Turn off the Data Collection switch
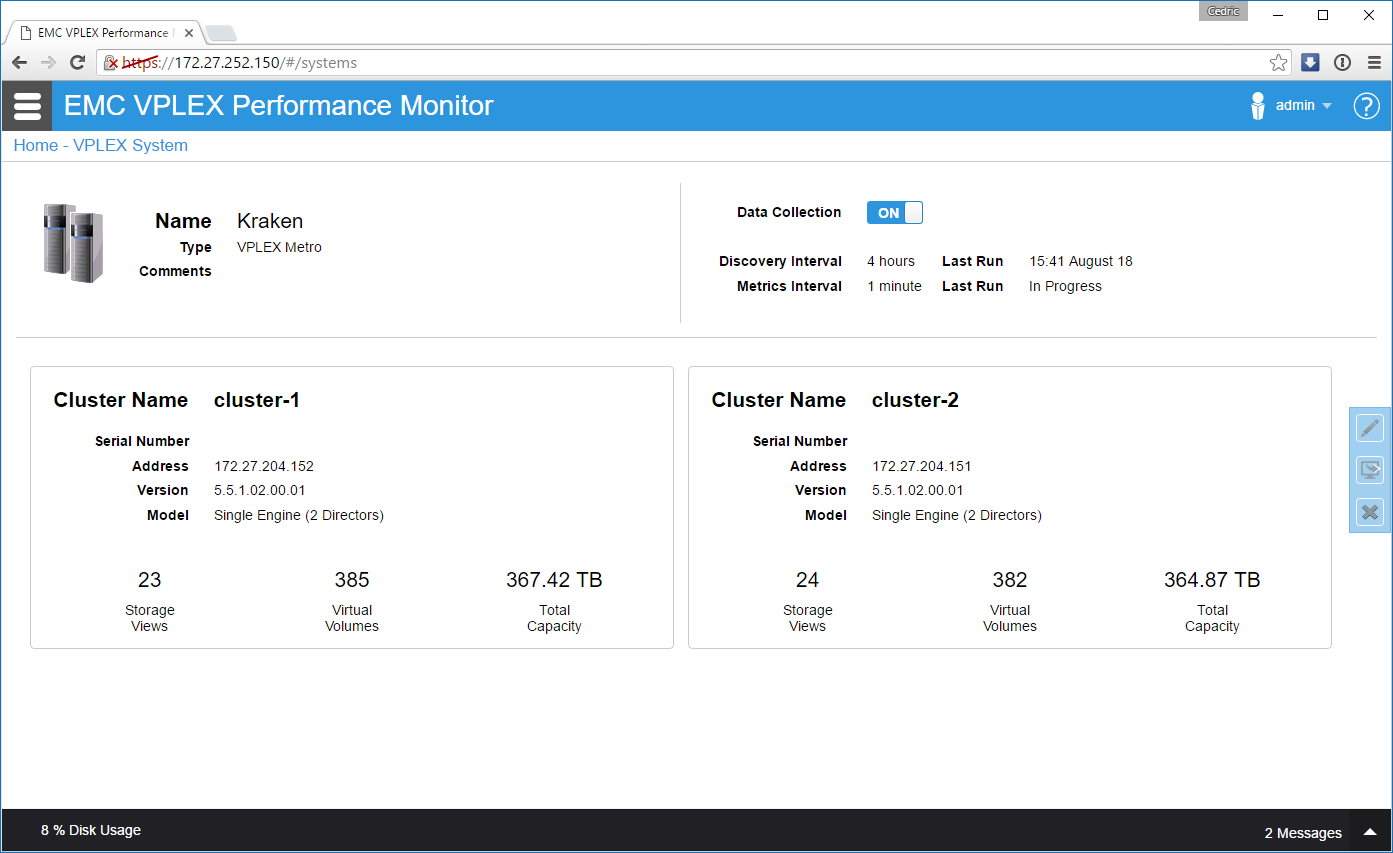 tap(894, 213)
